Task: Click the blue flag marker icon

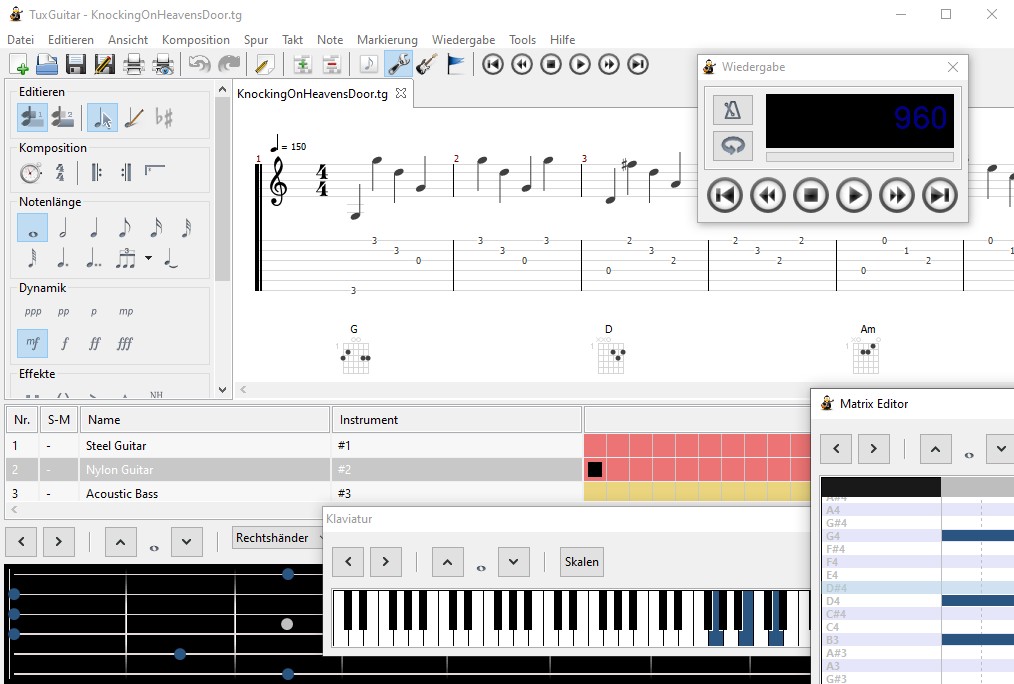Action: coord(456,65)
